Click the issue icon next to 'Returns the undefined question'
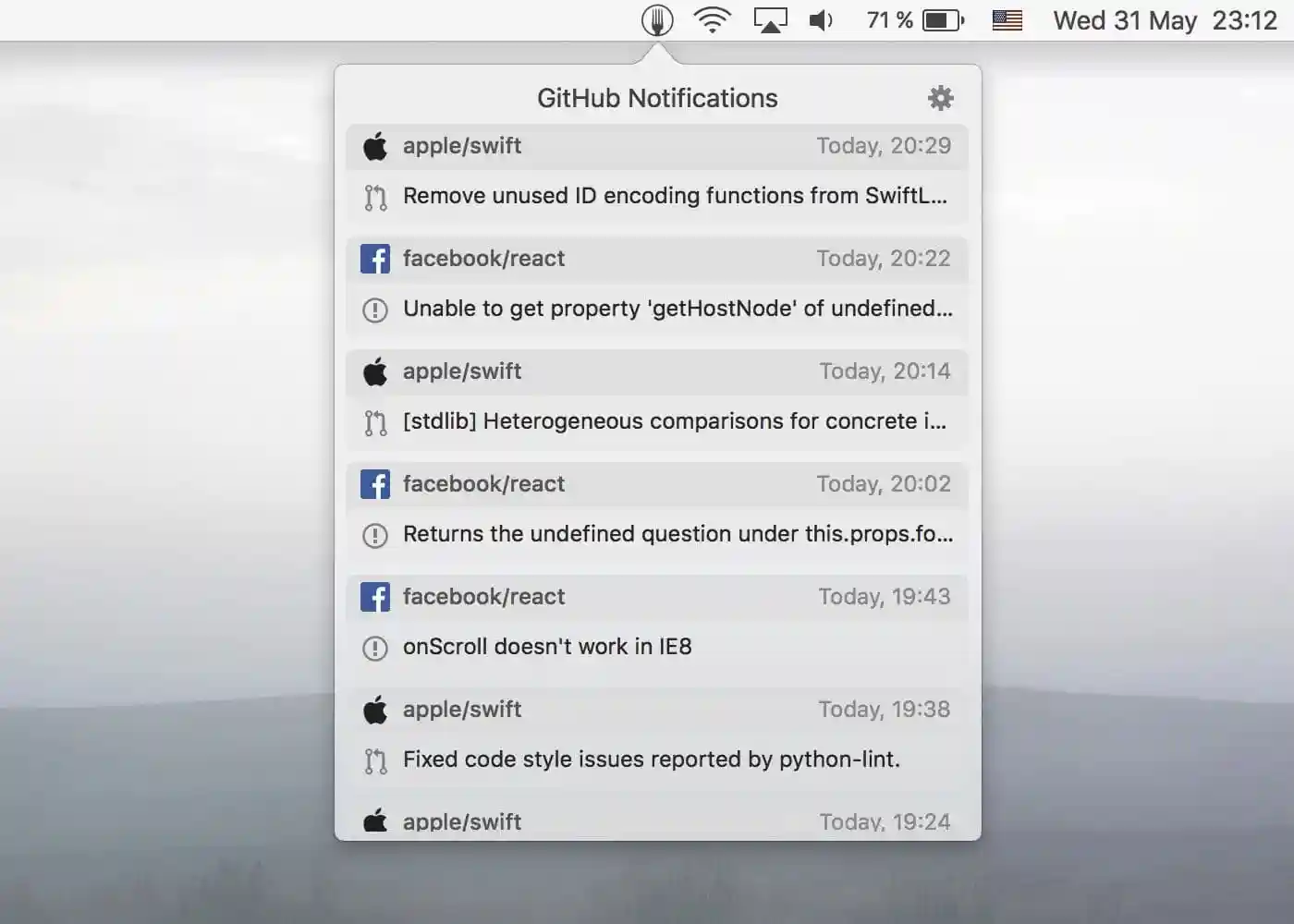This screenshot has height=924, width=1294. pyautogui.click(x=374, y=534)
